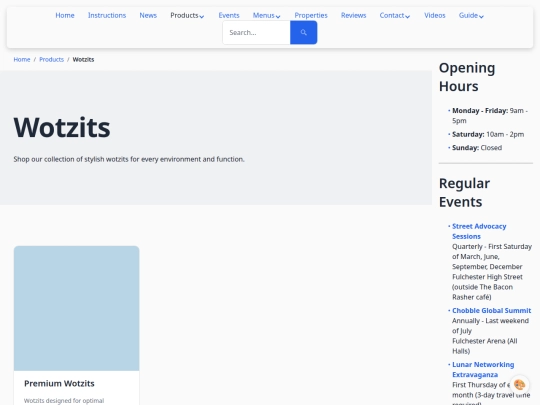The image size is (540, 405).
Task: Click the Monday - Friday hours entry
Action: (490, 115)
